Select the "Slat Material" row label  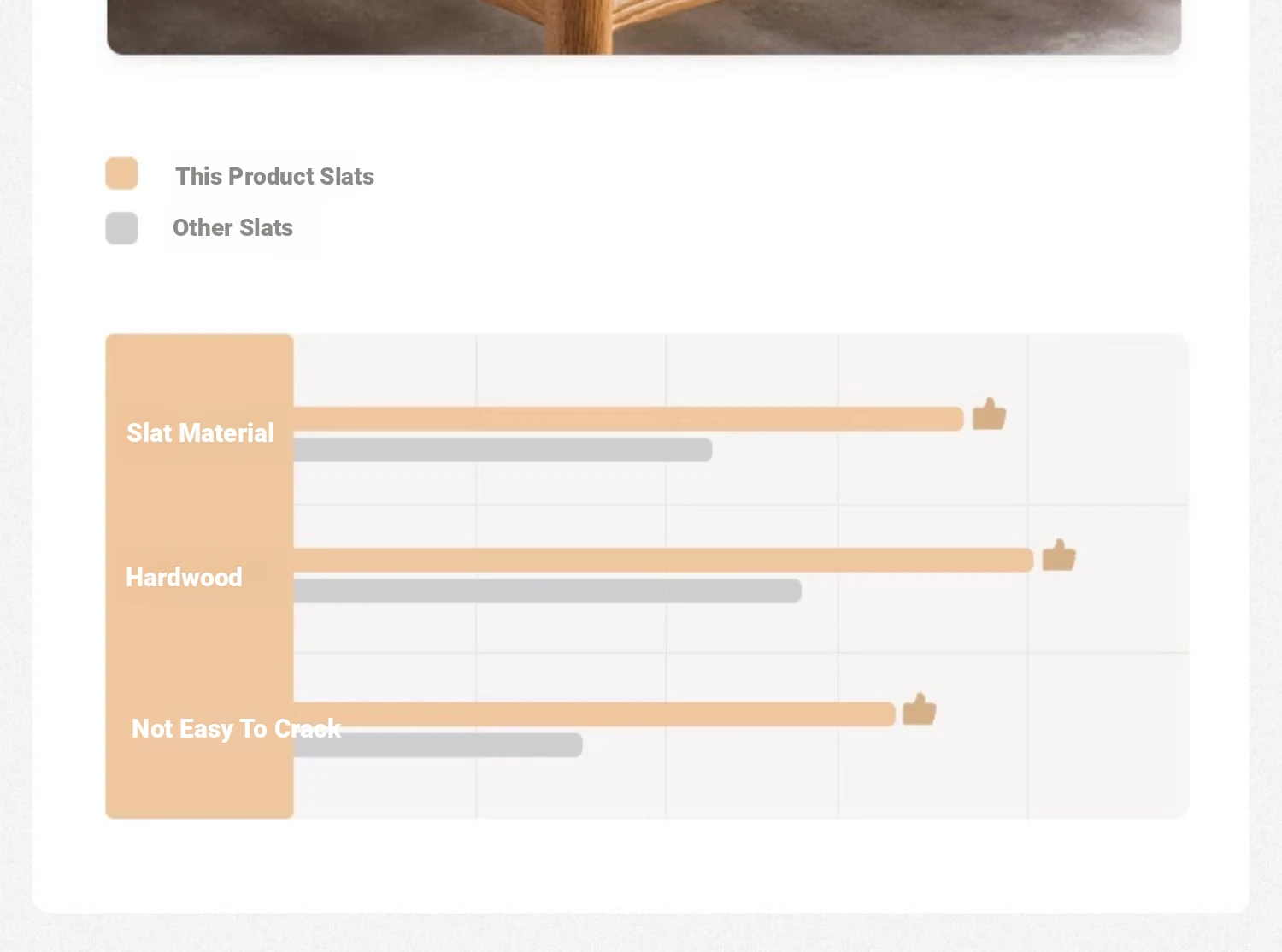pos(200,433)
